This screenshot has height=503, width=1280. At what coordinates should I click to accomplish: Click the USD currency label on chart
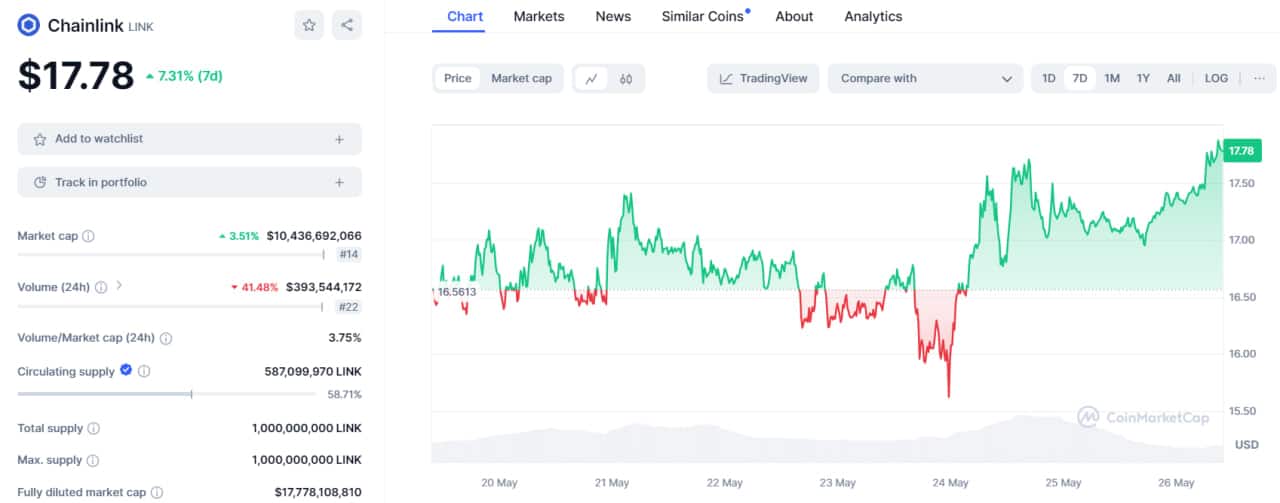tap(1246, 444)
